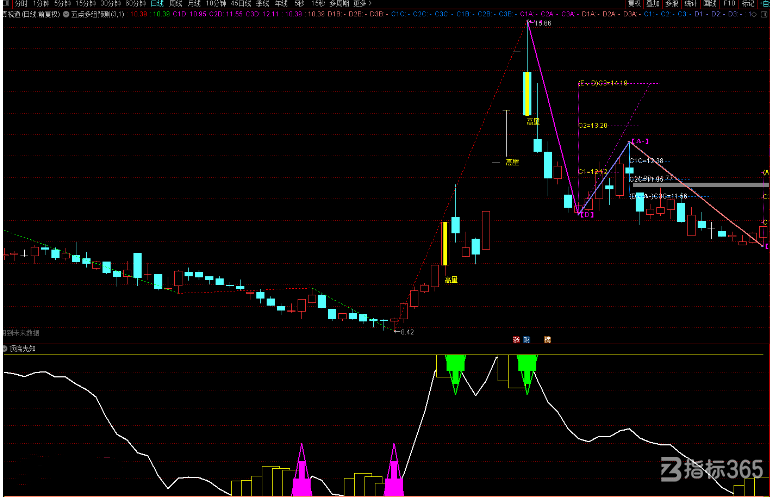Screen dimensions: 772x497
Task: Click the C1=12.12 target label
Action: click(x=593, y=171)
